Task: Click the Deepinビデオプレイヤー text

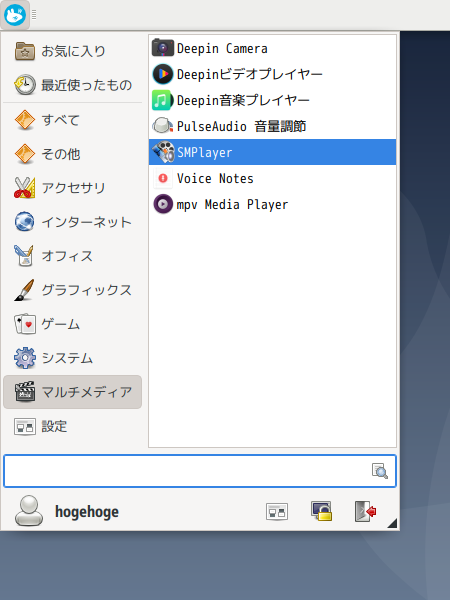Action: [x=249, y=74]
